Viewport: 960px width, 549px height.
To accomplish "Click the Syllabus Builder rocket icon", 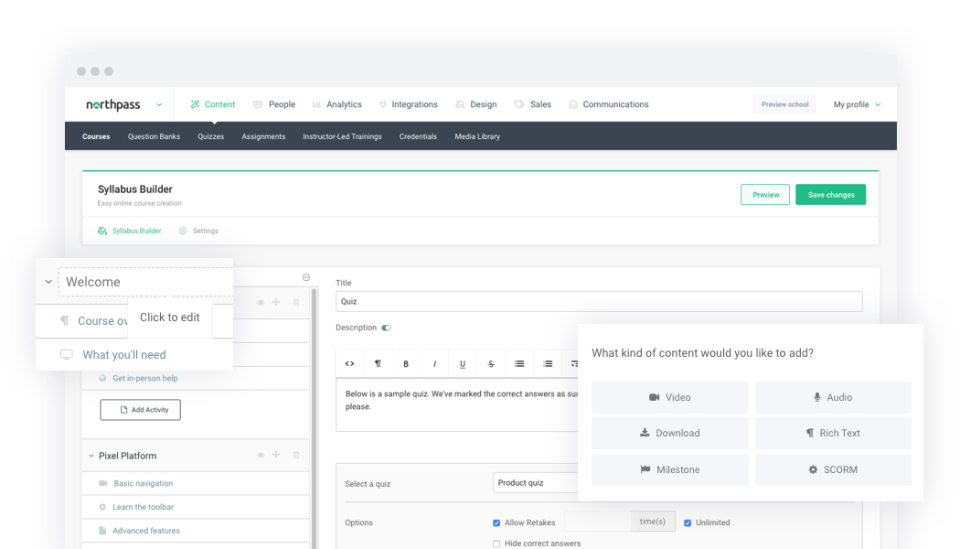I will [102, 231].
